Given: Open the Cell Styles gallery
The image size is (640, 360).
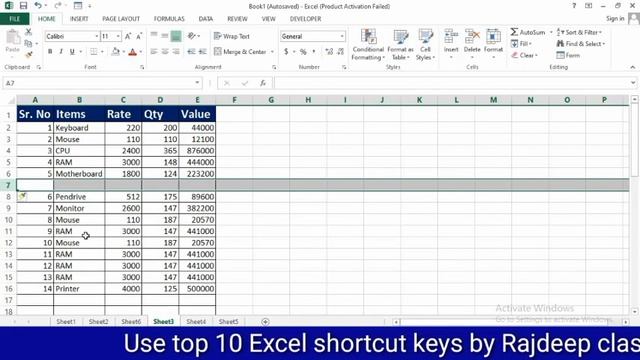Looking at the screenshot, I should click(x=425, y=45).
